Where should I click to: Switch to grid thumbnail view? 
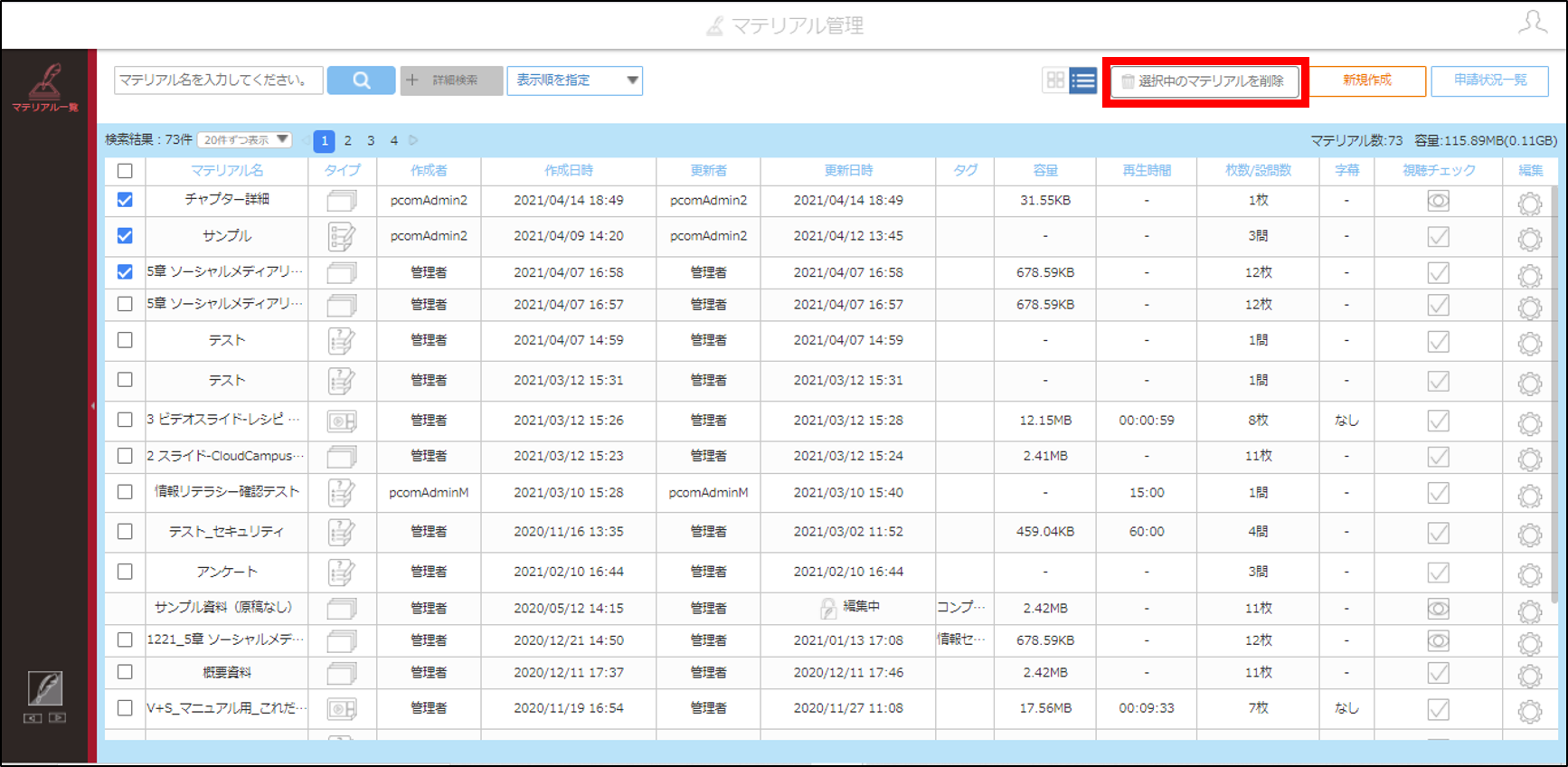[x=1055, y=80]
